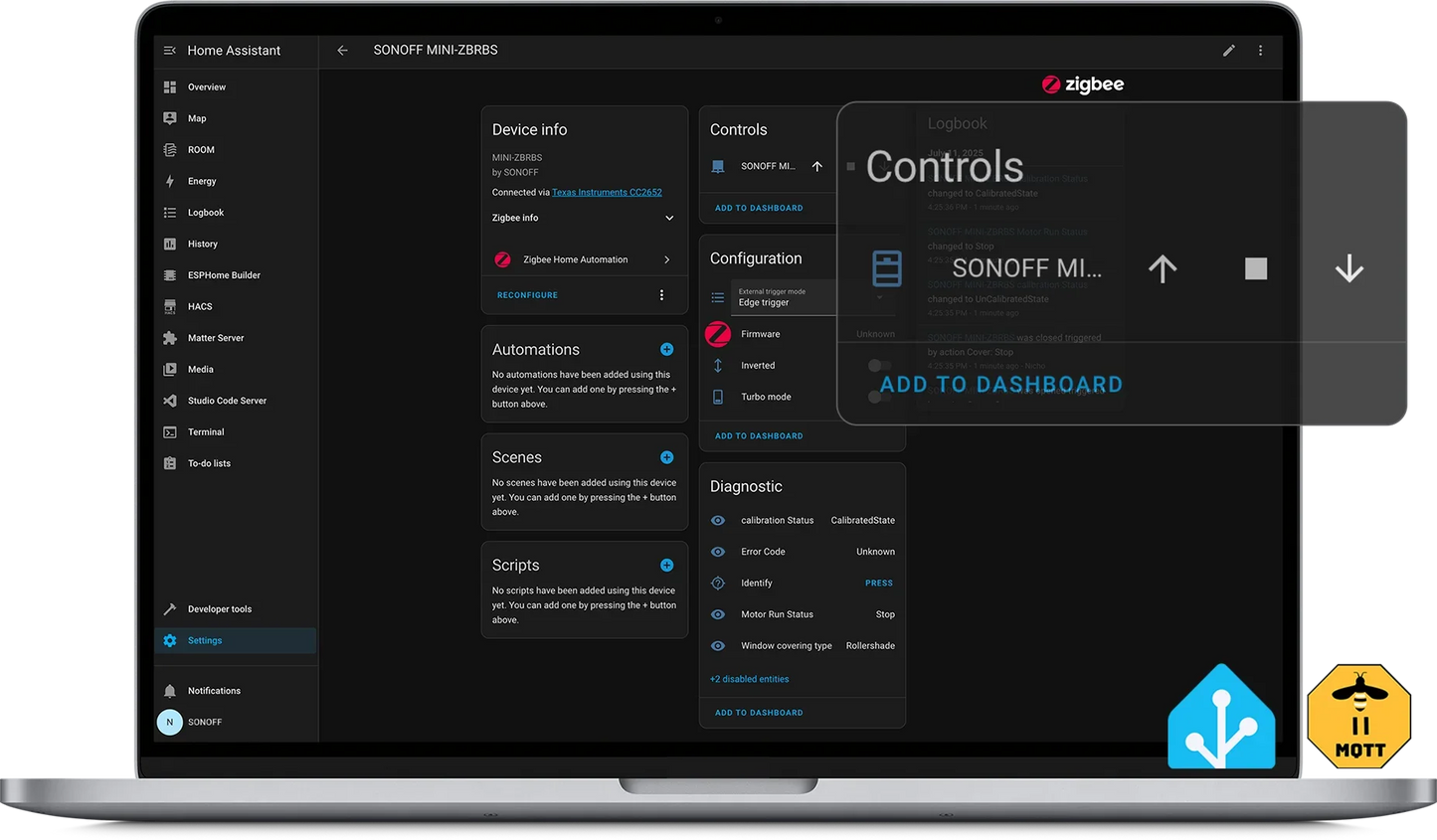Collapse the sidebar with the hamburger icon
Image resolution: width=1437 pixels, height=840 pixels.
[170, 51]
